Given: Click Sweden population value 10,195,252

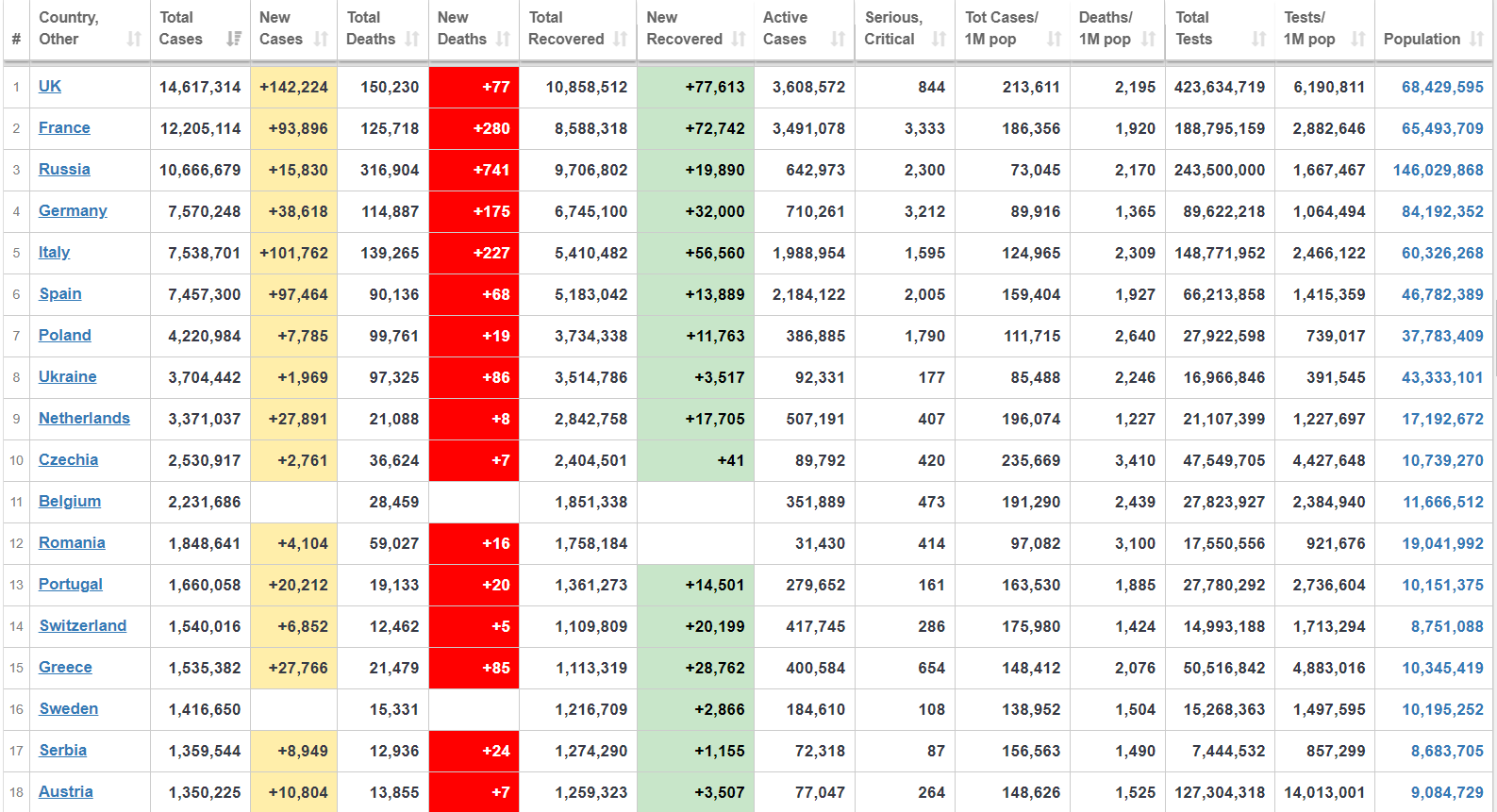Looking at the screenshot, I should click(x=1442, y=709).
